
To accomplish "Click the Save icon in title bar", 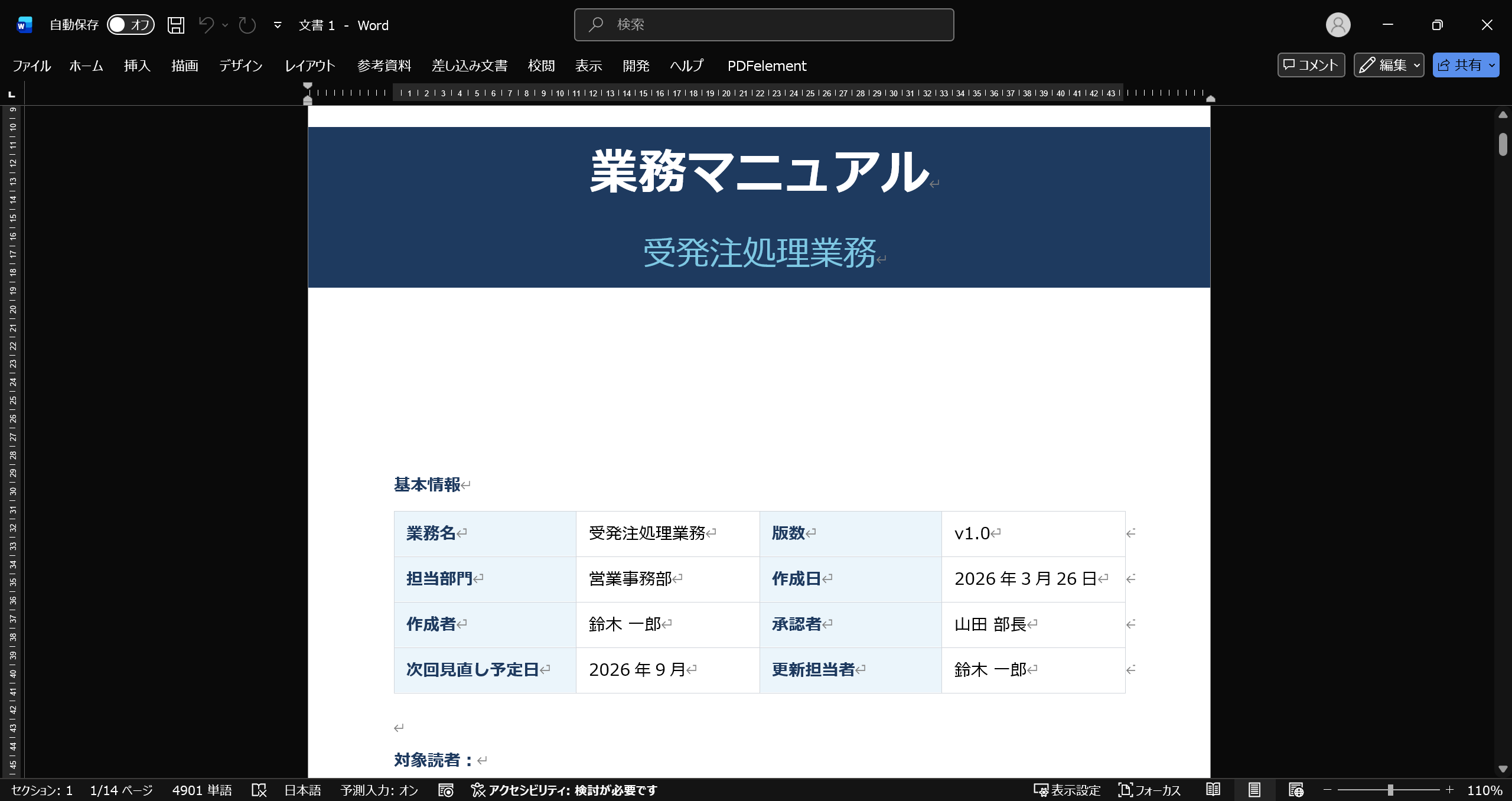I will (176, 25).
